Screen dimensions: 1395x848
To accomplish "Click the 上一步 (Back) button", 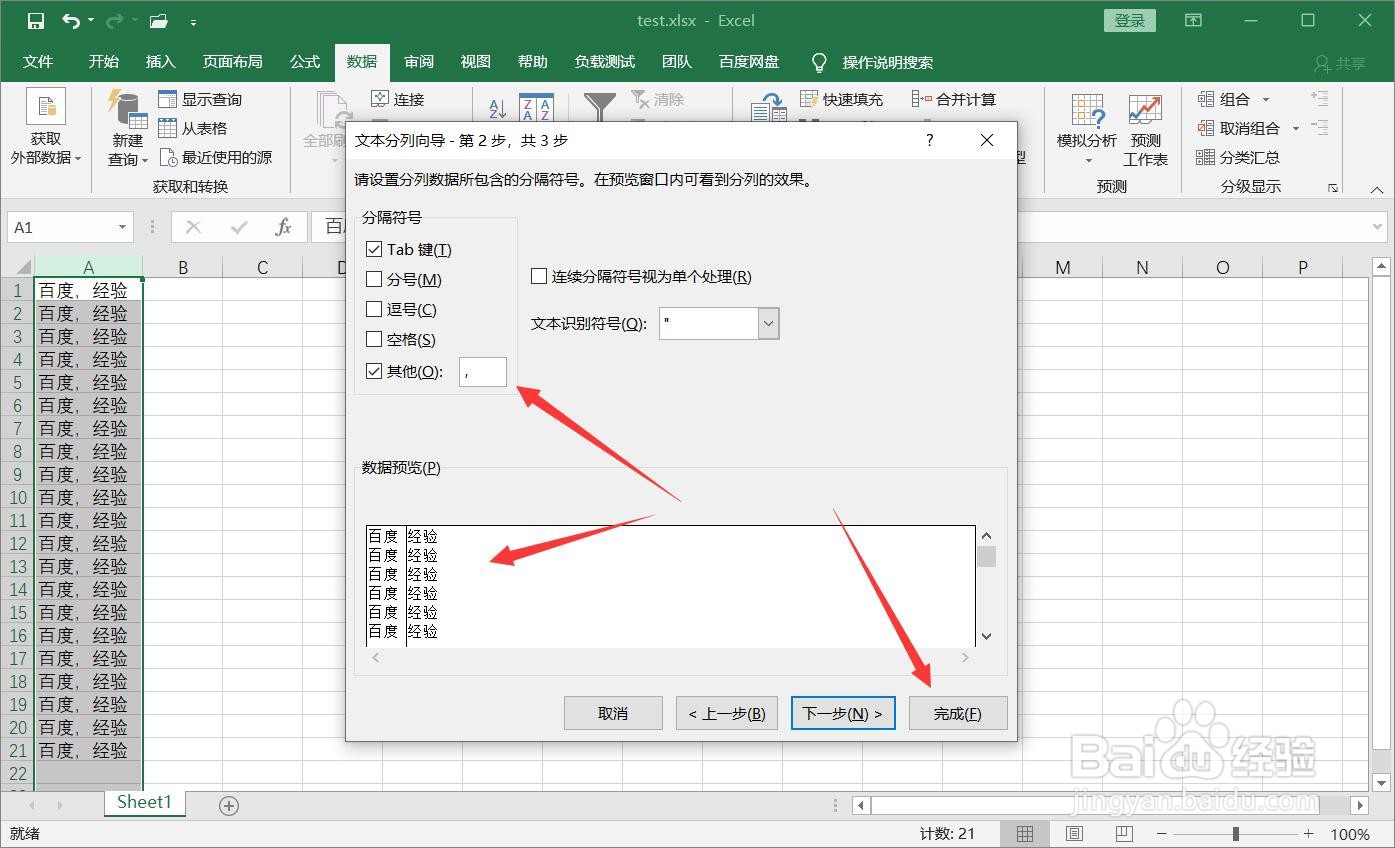I will click(x=727, y=712).
